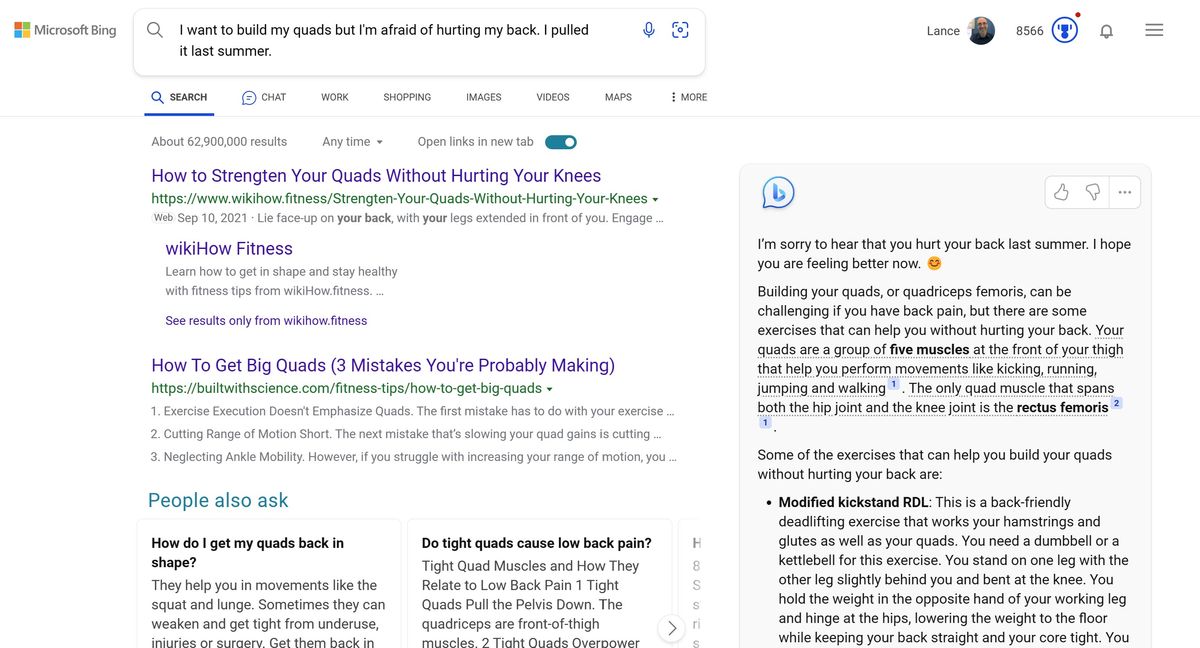Start voice search with microphone icon
This screenshot has height=648, width=1200.
point(649,30)
